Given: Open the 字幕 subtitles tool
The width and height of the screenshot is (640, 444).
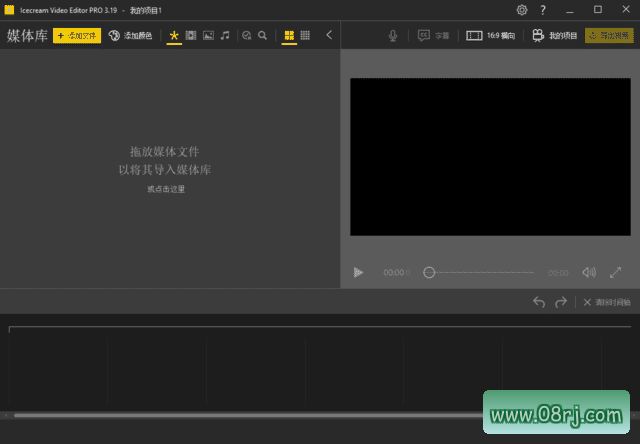Looking at the screenshot, I should point(433,36).
